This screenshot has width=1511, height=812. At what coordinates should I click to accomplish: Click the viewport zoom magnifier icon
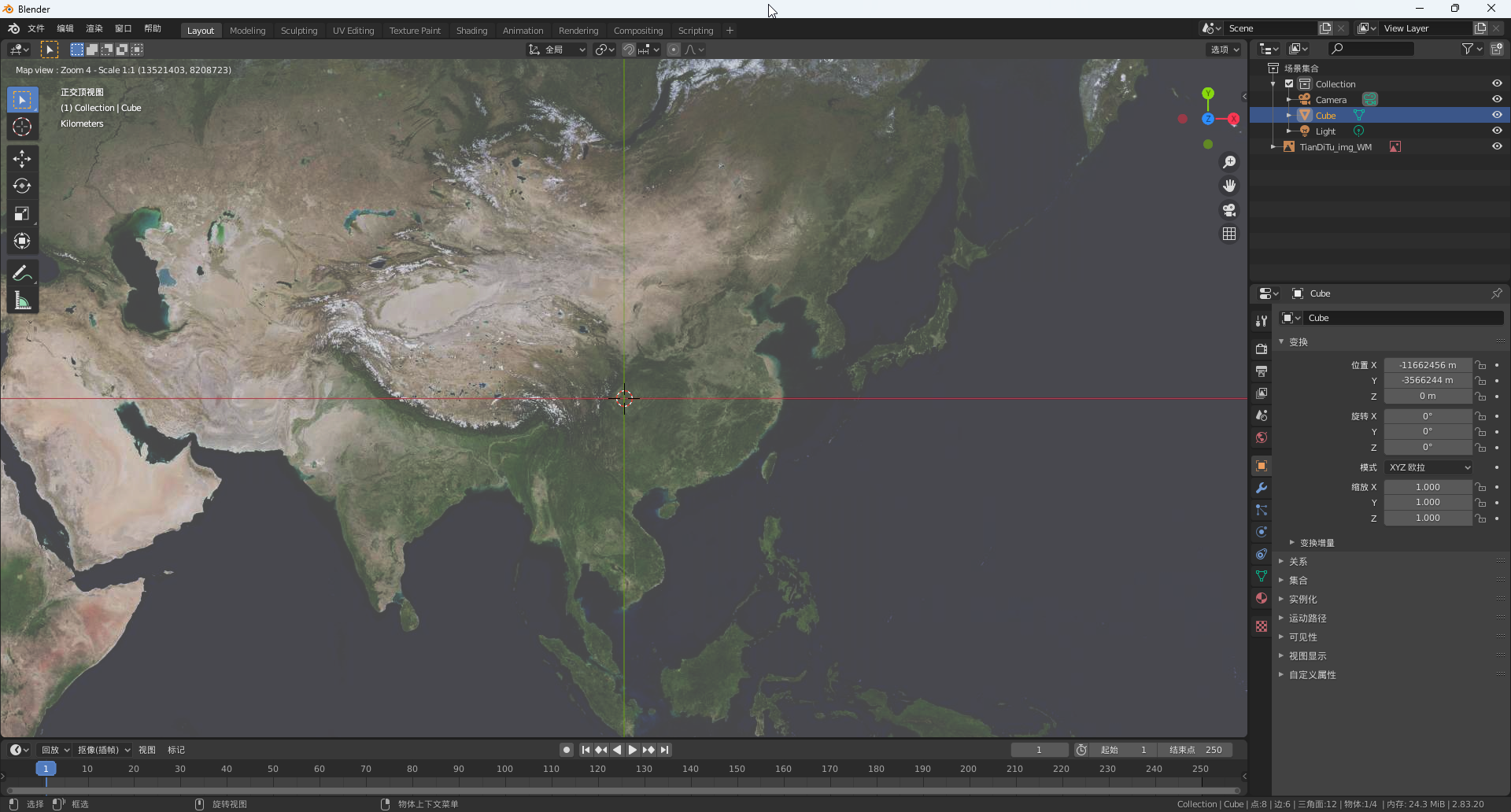[1229, 162]
